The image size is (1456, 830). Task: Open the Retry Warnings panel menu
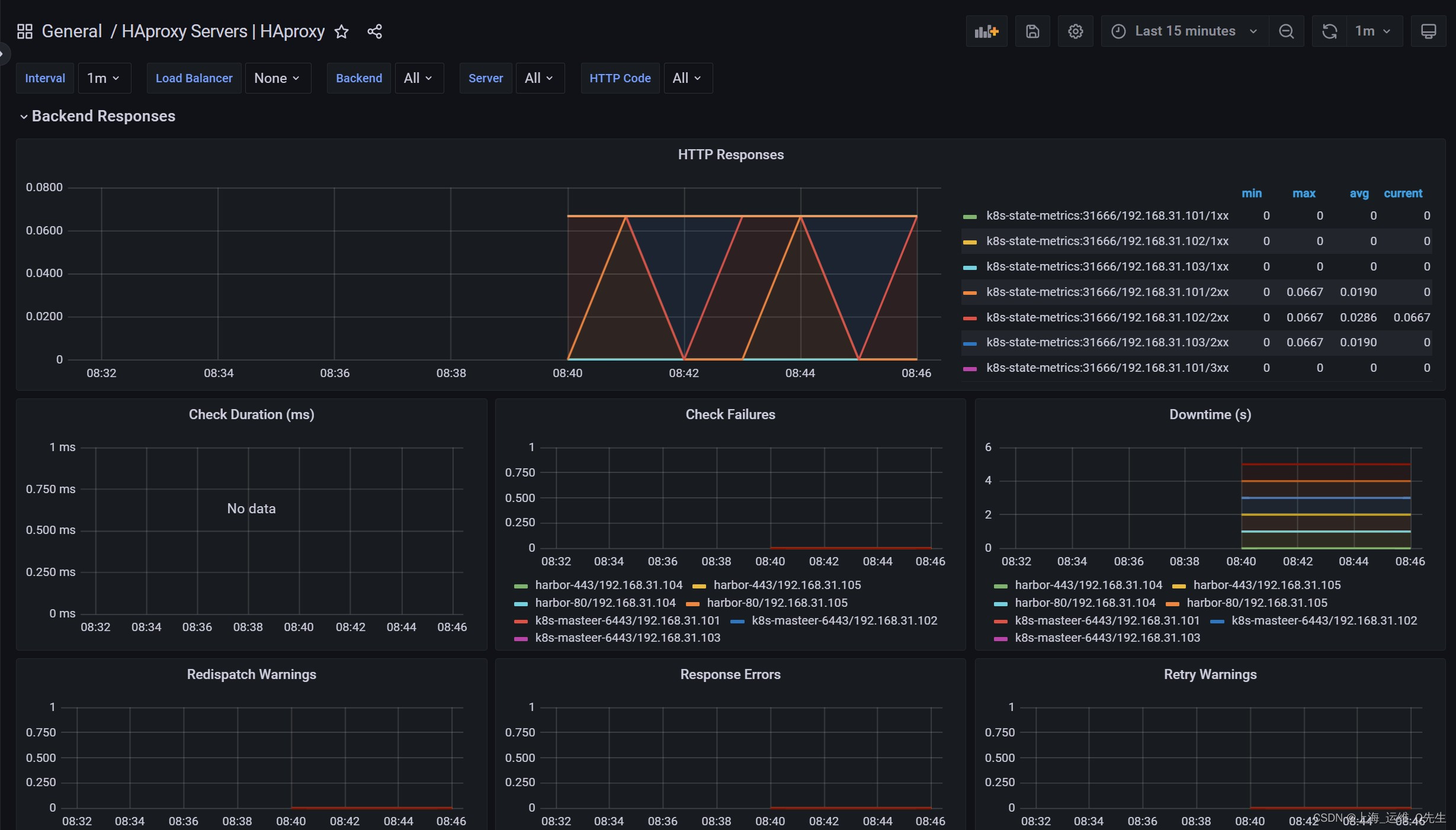click(x=1210, y=674)
